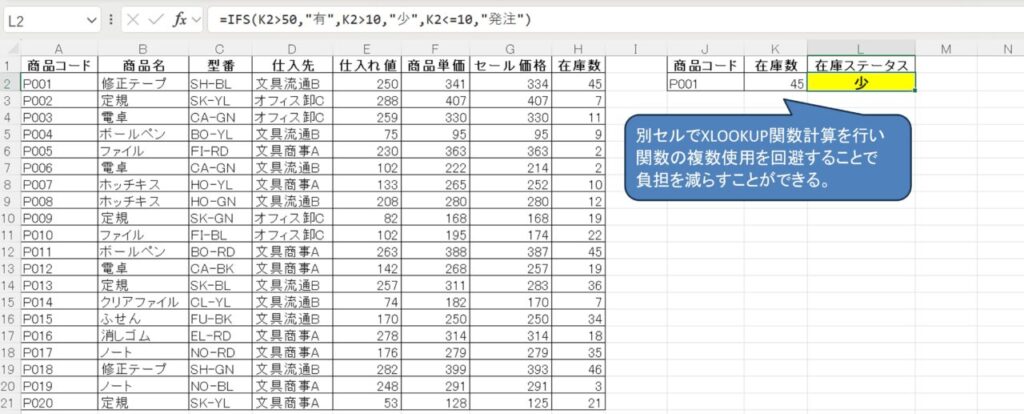Screen dimensions: 1024x414
Task: Click the formula bar options dots handle
Action: (x=111, y=20)
